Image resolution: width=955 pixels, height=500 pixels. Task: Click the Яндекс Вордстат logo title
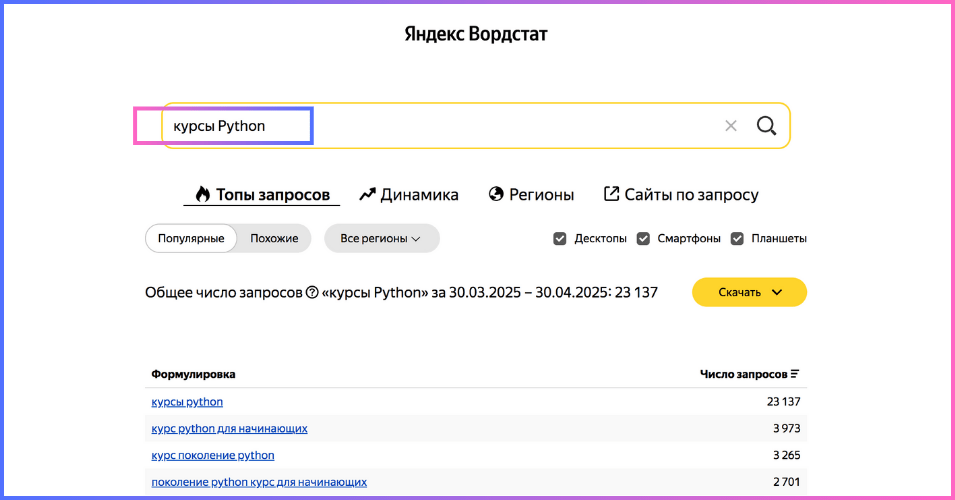476,33
